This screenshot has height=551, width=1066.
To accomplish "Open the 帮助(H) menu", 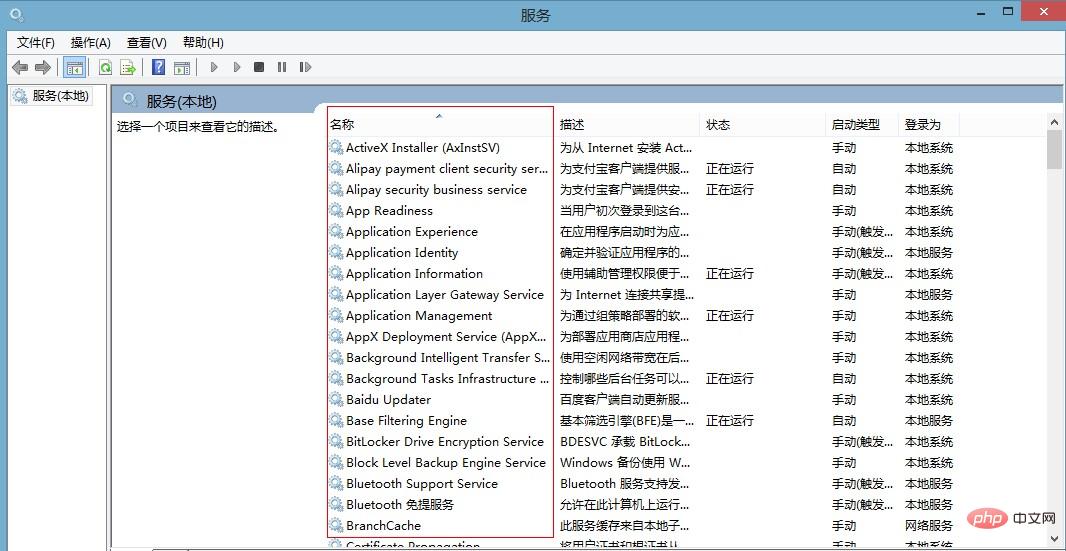I will pos(203,43).
